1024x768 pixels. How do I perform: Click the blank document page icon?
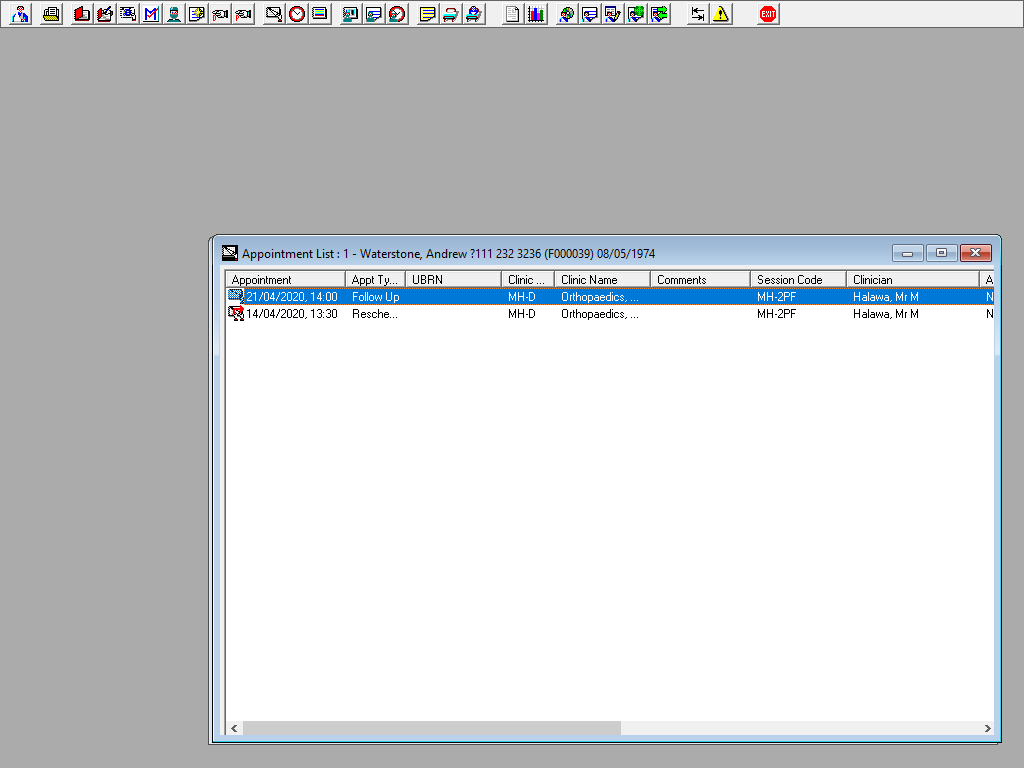point(513,14)
